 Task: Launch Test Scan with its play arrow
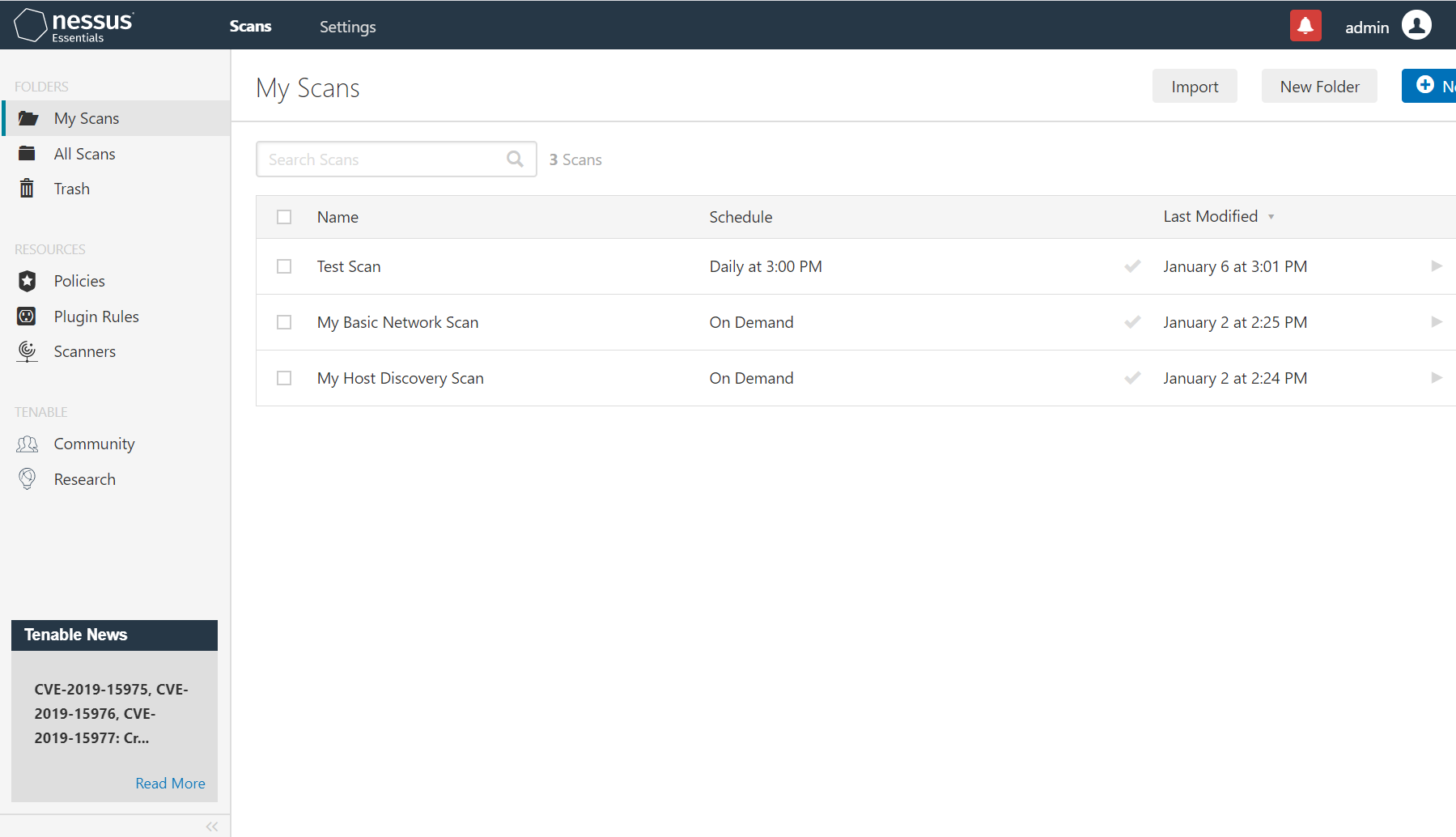[x=1437, y=266]
